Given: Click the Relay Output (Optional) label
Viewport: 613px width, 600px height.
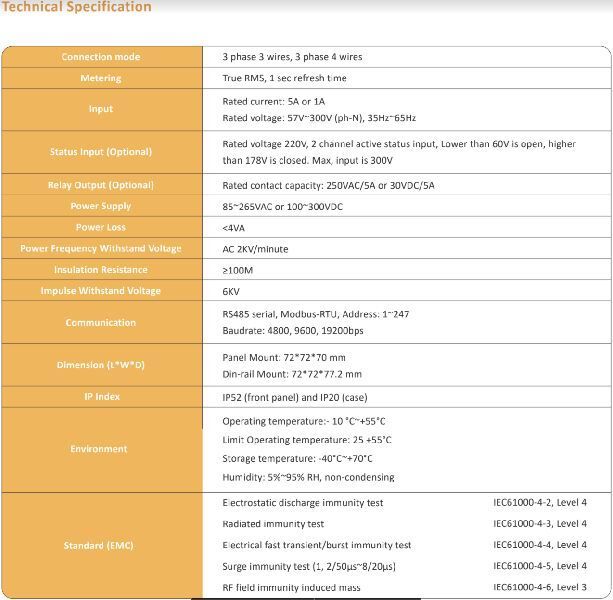Looking at the screenshot, I should coord(101,185).
